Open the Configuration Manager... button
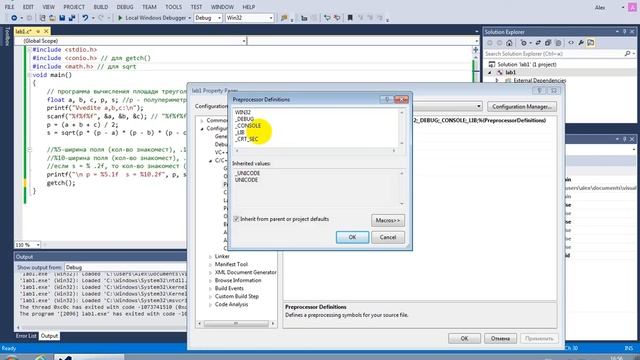The image size is (640, 360). (522, 107)
